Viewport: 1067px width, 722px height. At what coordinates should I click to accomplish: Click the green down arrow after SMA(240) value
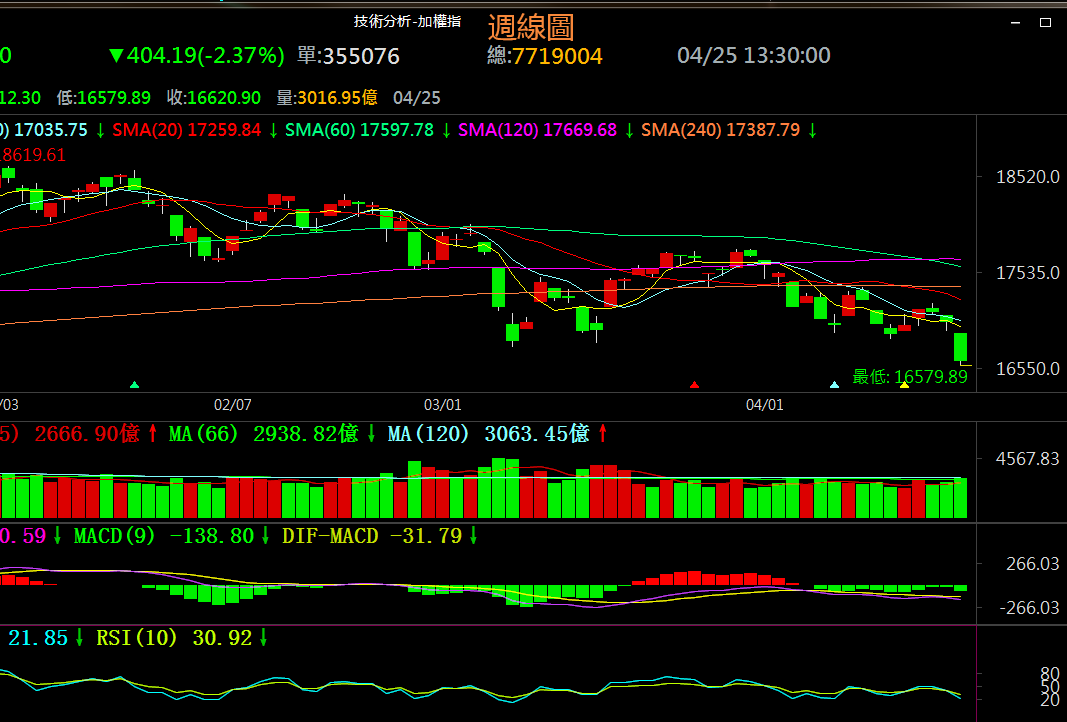coord(813,130)
